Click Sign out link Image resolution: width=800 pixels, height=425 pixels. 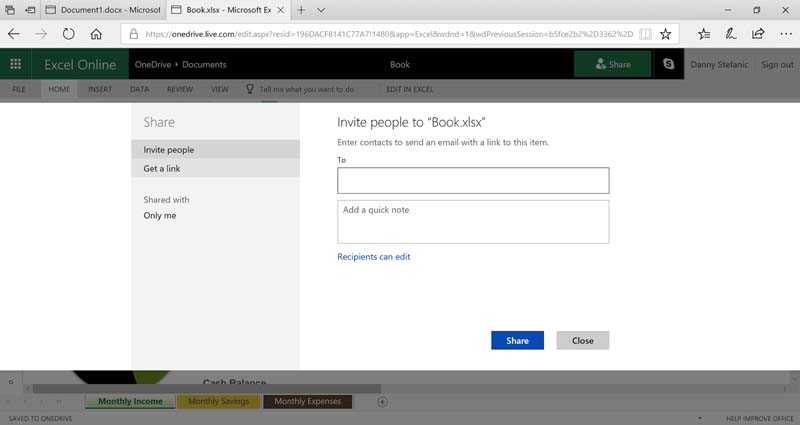(777, 64)
